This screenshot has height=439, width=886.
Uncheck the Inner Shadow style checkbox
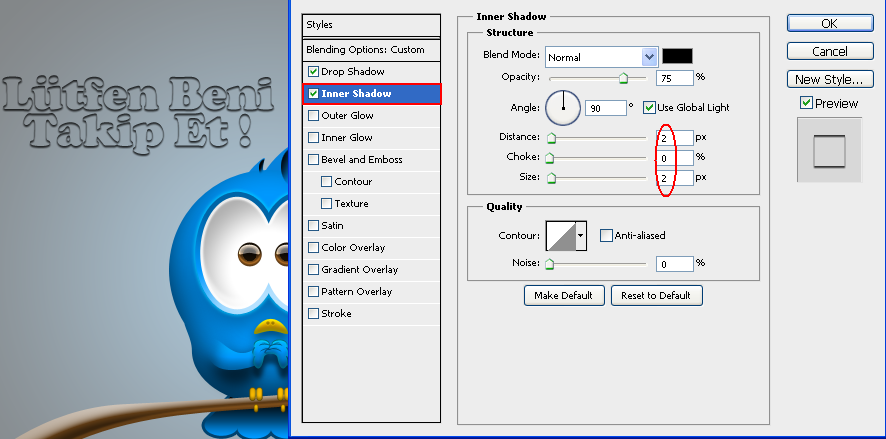313,94
